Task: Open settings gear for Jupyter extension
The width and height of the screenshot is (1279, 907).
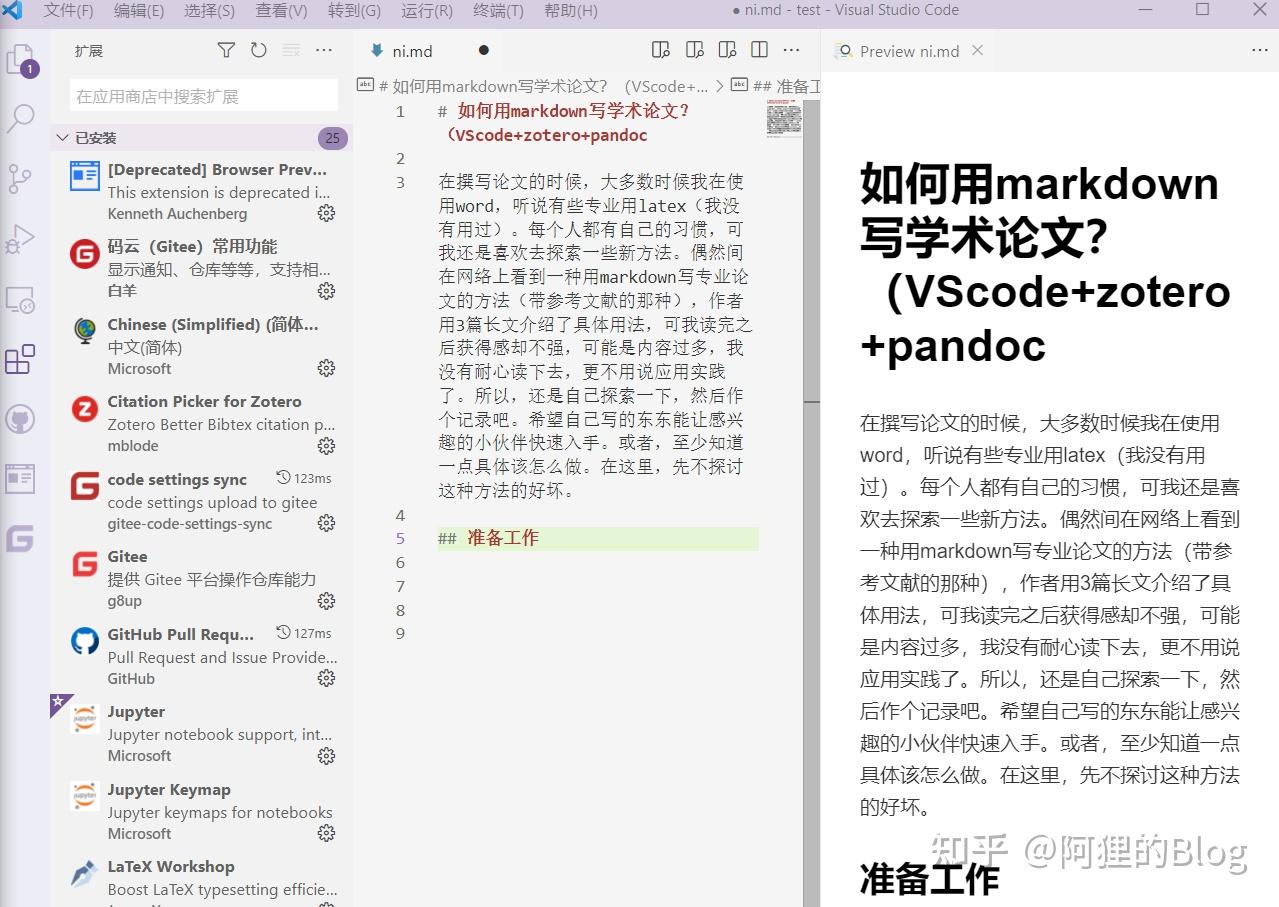Action: coord(326,756)
